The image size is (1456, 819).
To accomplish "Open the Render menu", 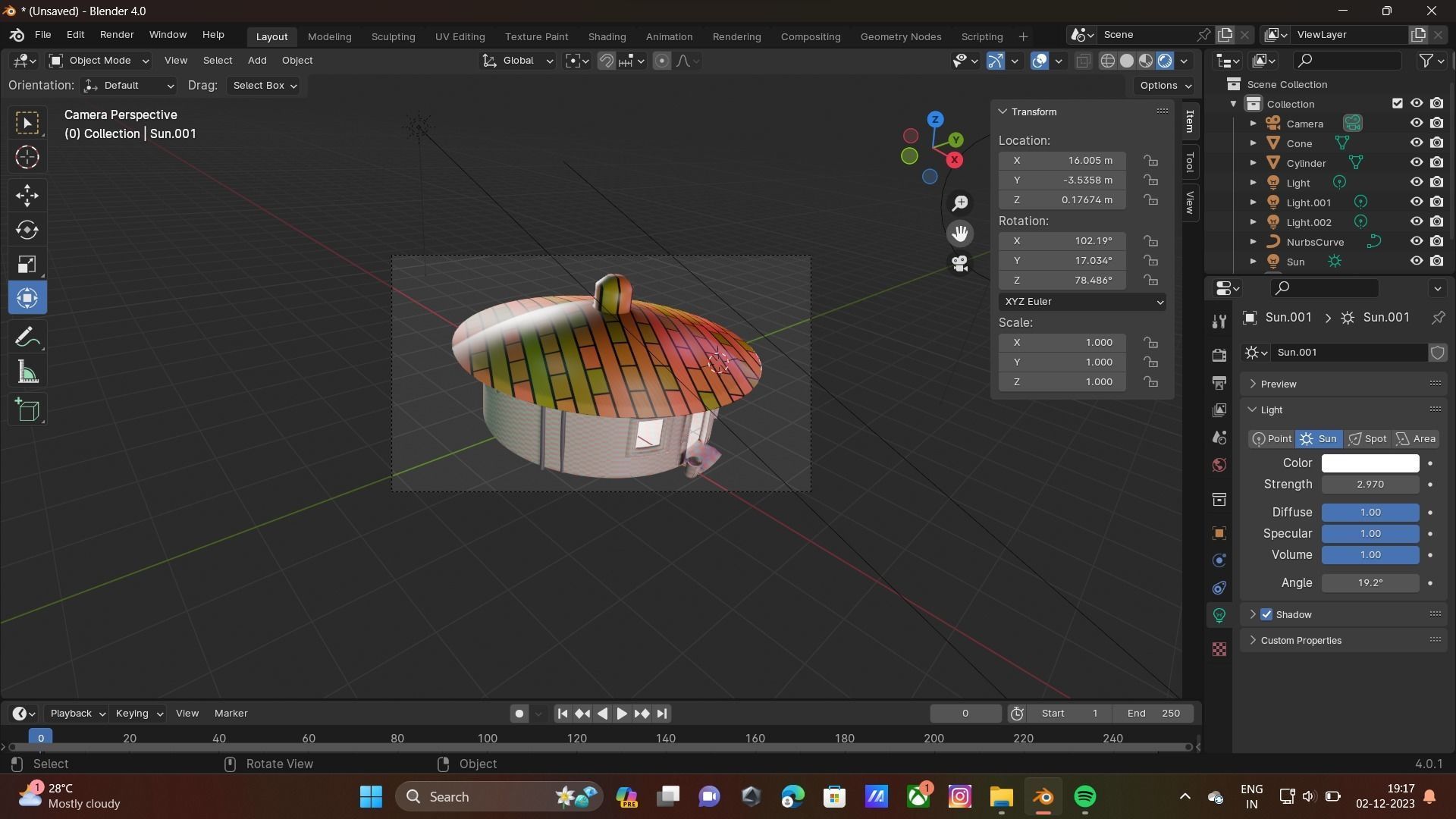I will tap(117, 35).
